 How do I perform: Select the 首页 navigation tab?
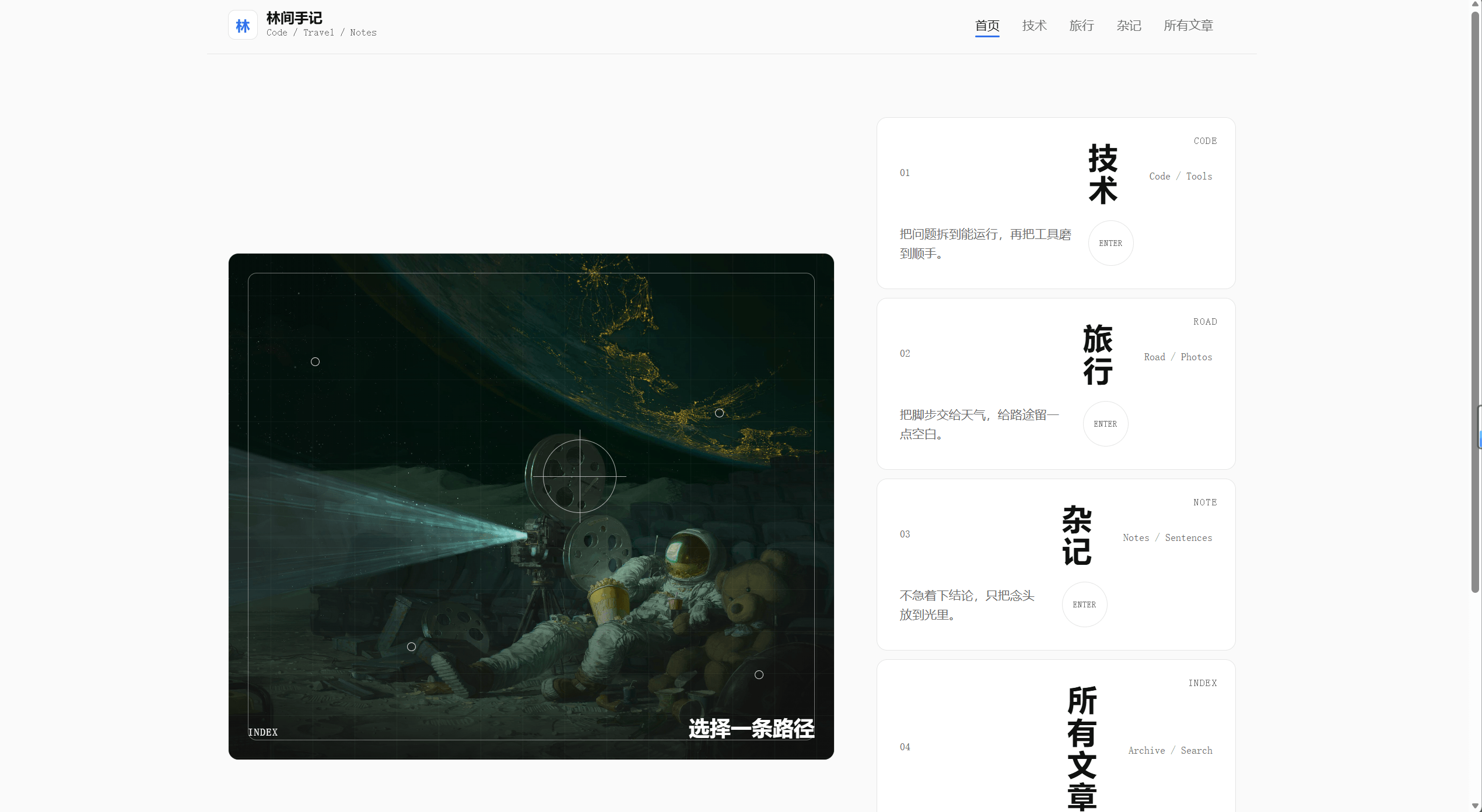pos(987,26)
